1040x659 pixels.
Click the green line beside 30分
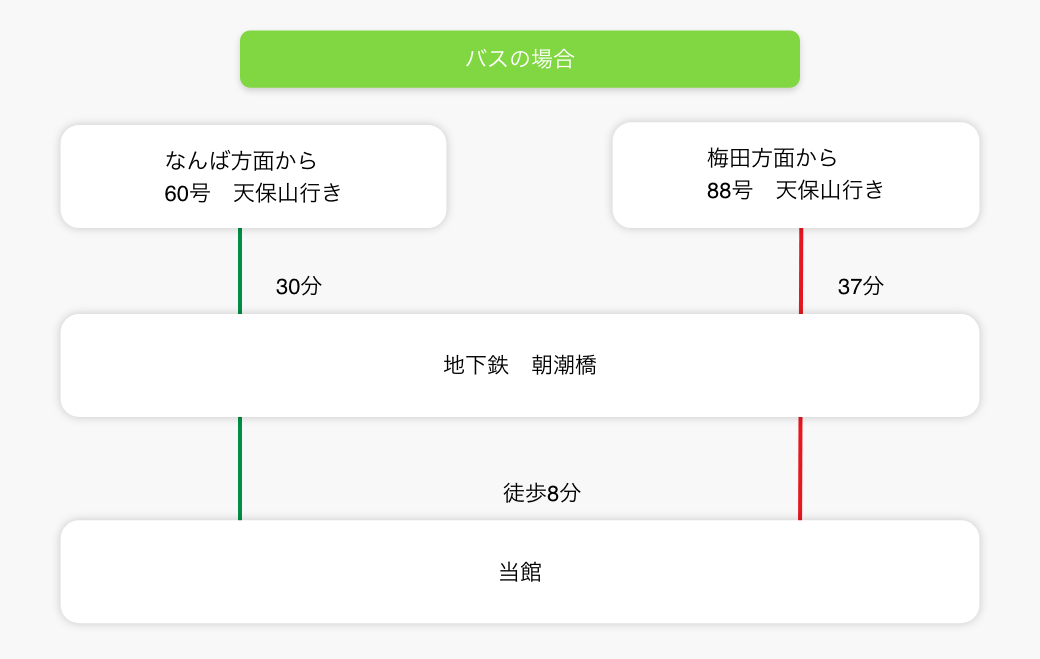click(240, 271)
